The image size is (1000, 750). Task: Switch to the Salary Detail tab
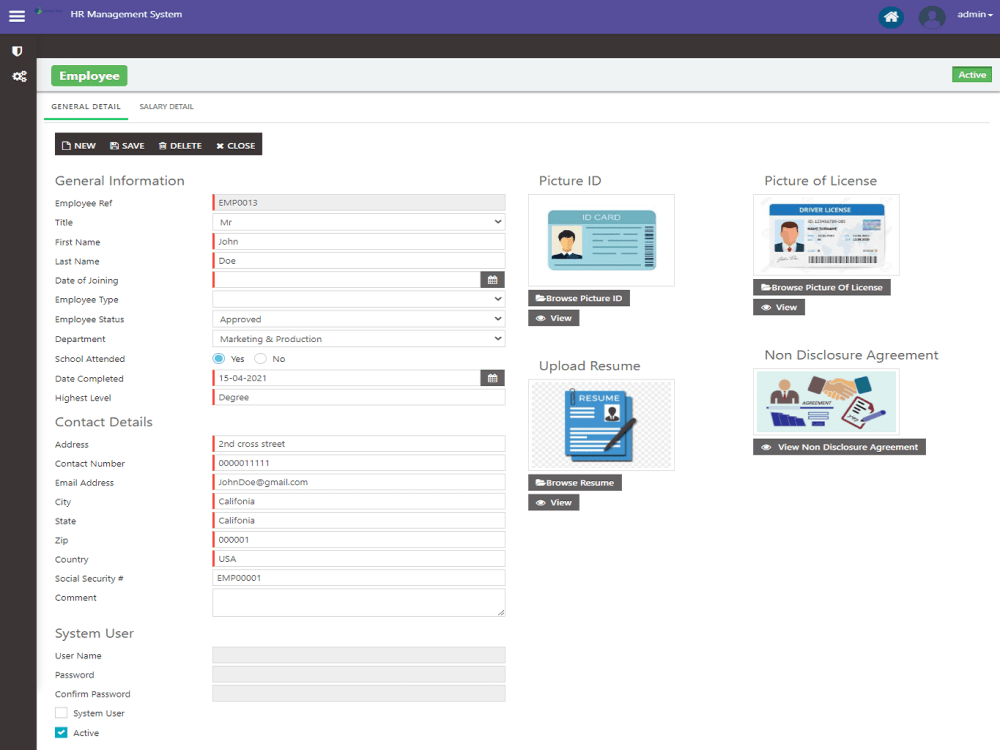pos(166,106)
